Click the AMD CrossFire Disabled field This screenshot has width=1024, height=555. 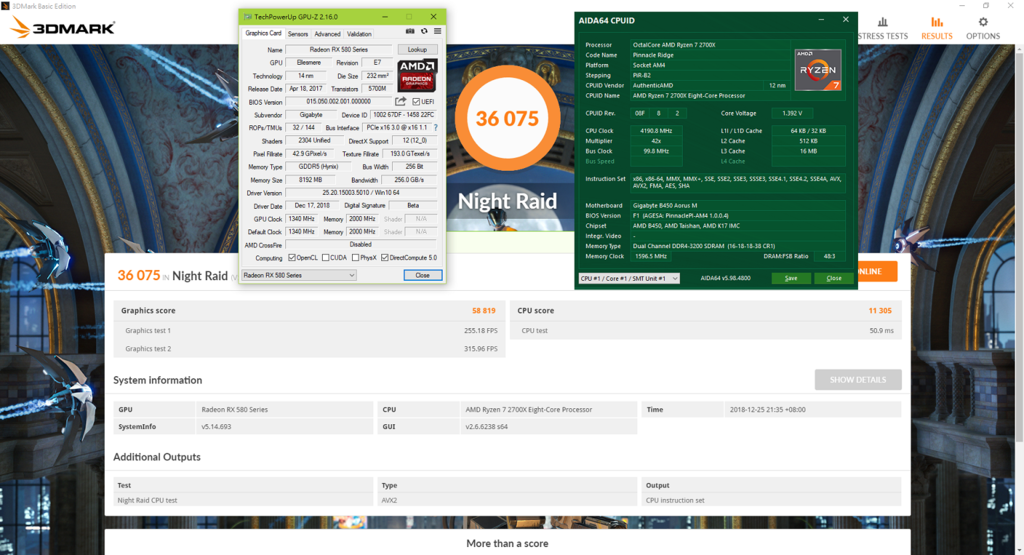click(360, 245)
